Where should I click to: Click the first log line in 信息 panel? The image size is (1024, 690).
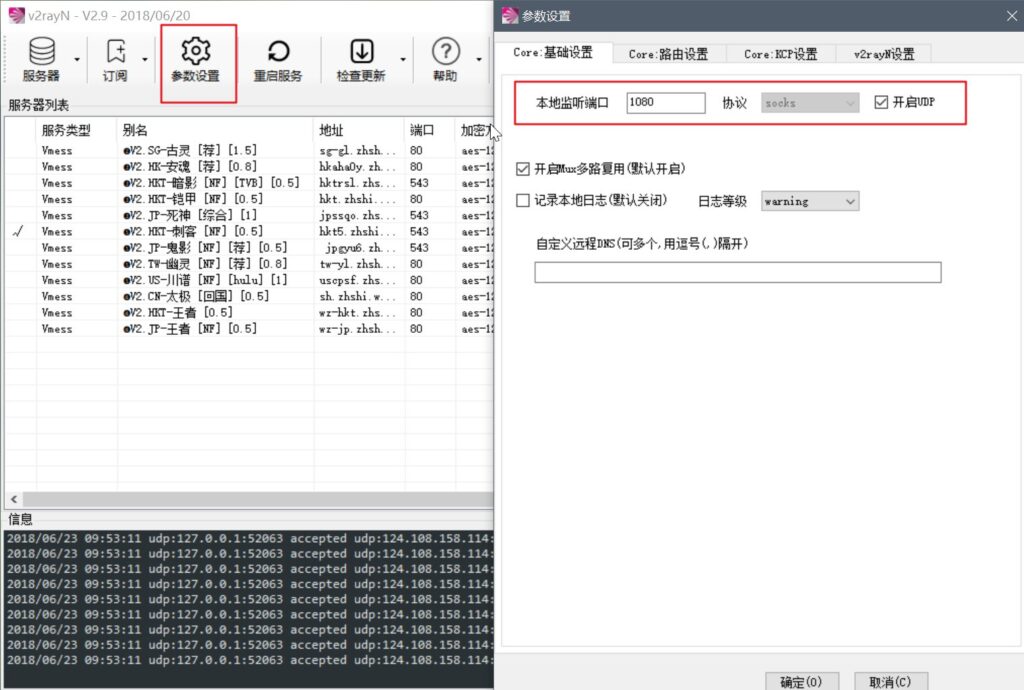(249, 539)
